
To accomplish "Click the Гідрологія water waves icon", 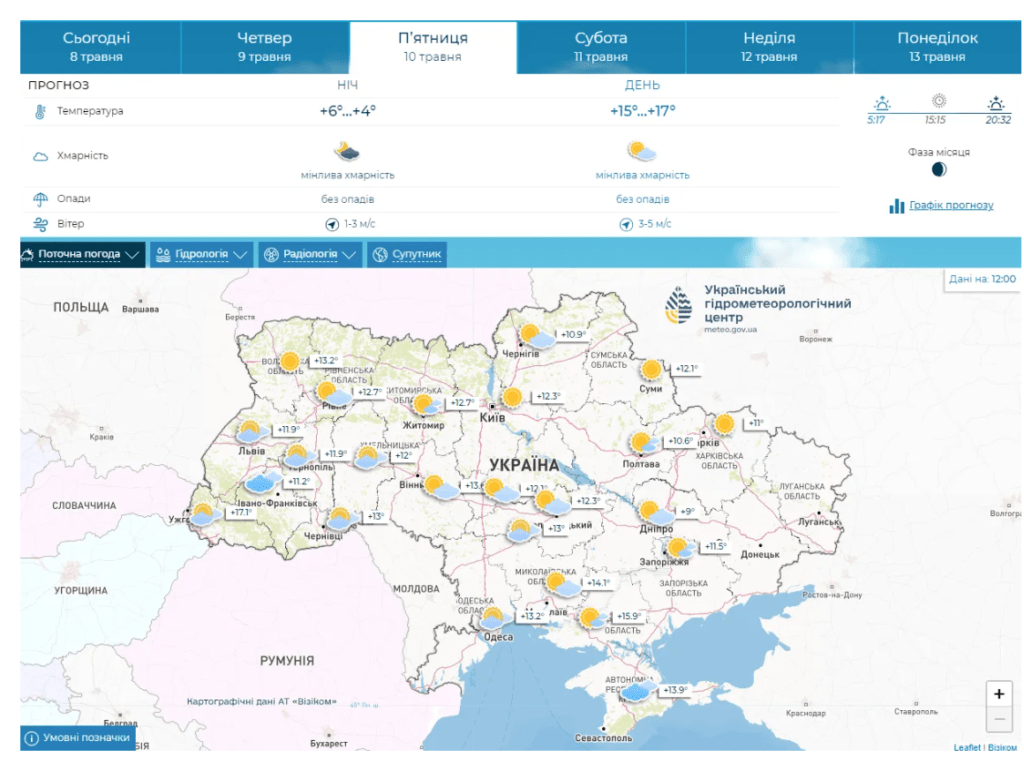I will (163, 255).
